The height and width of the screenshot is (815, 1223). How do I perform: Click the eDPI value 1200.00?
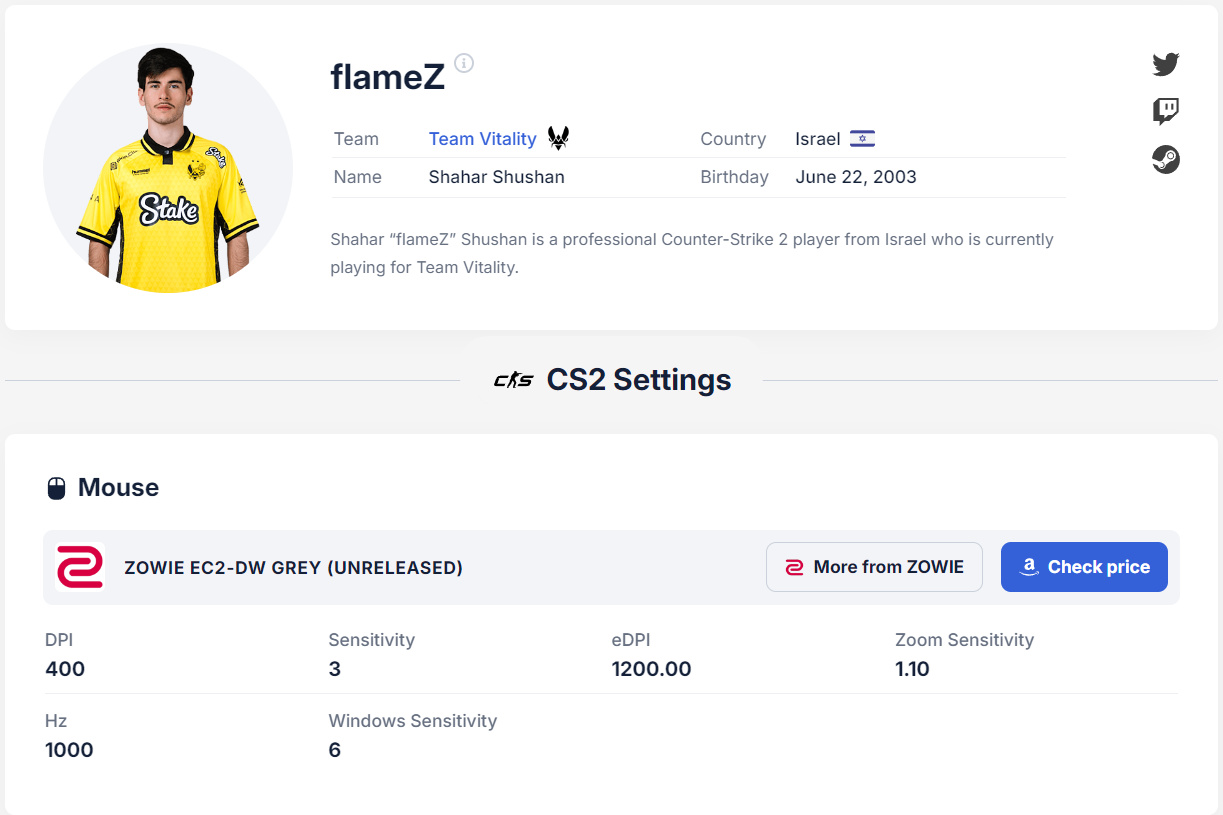(651, 669)
